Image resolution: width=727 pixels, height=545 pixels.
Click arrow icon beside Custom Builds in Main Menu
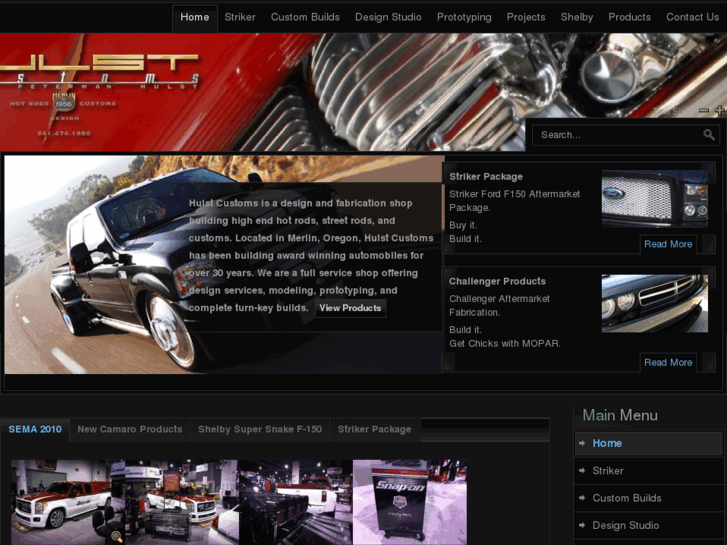[582, 498]
